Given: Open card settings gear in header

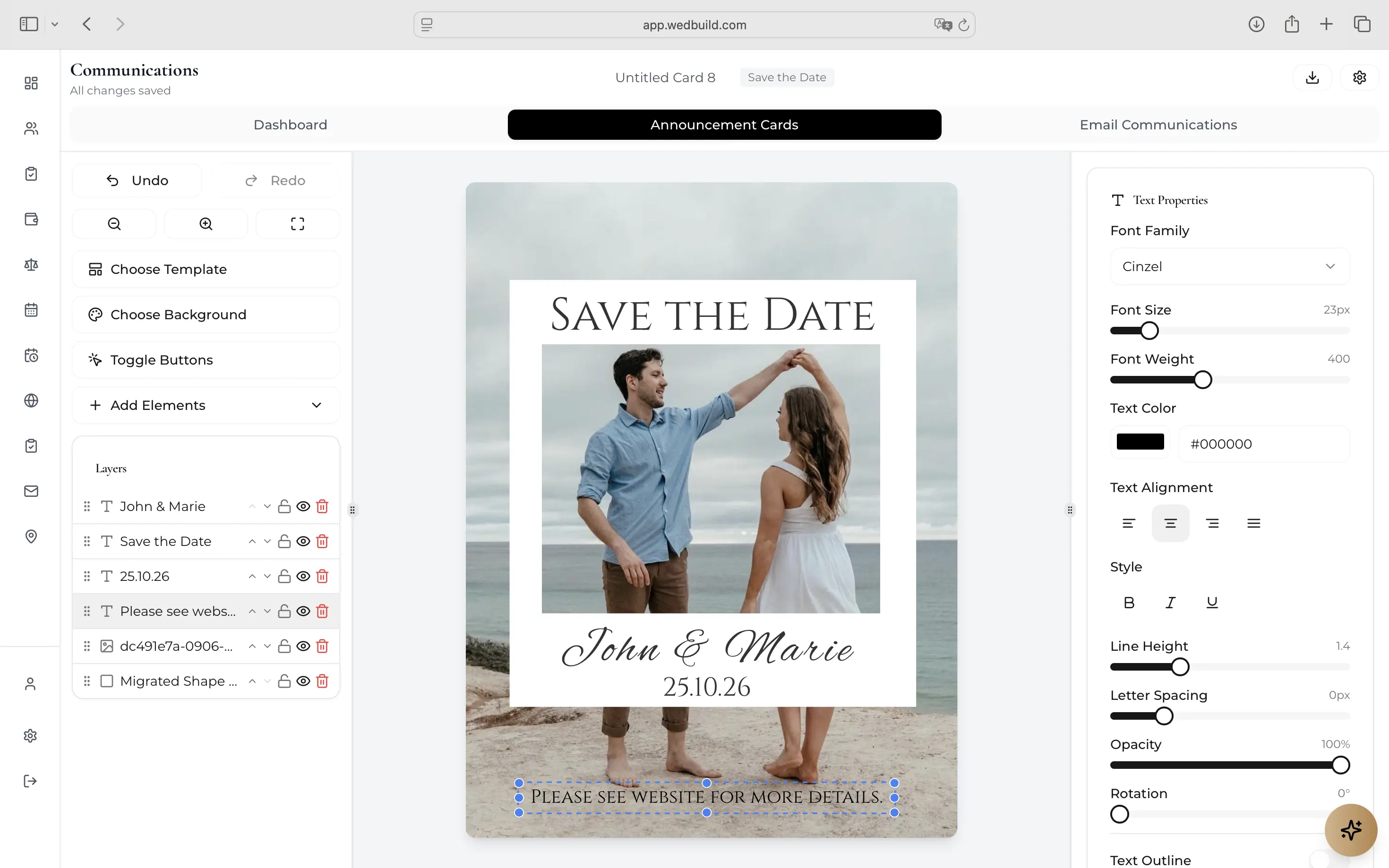Looking at the screenshot, I should pyautogui.click(x=1359, y=77).
